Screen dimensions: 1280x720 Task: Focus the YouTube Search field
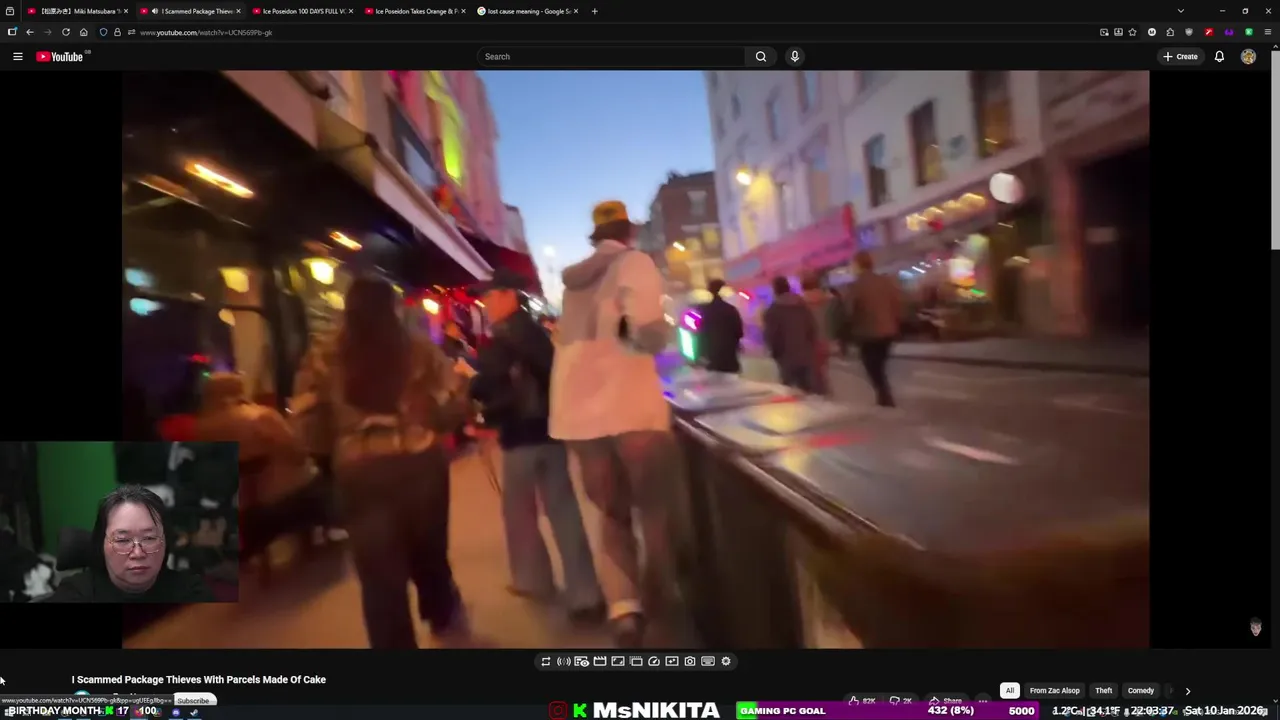pos(610,57)
